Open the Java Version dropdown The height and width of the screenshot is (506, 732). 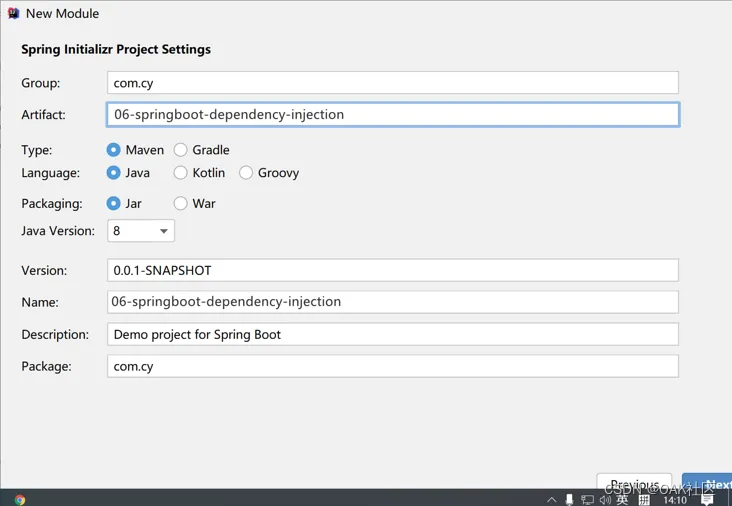point(141,231)
